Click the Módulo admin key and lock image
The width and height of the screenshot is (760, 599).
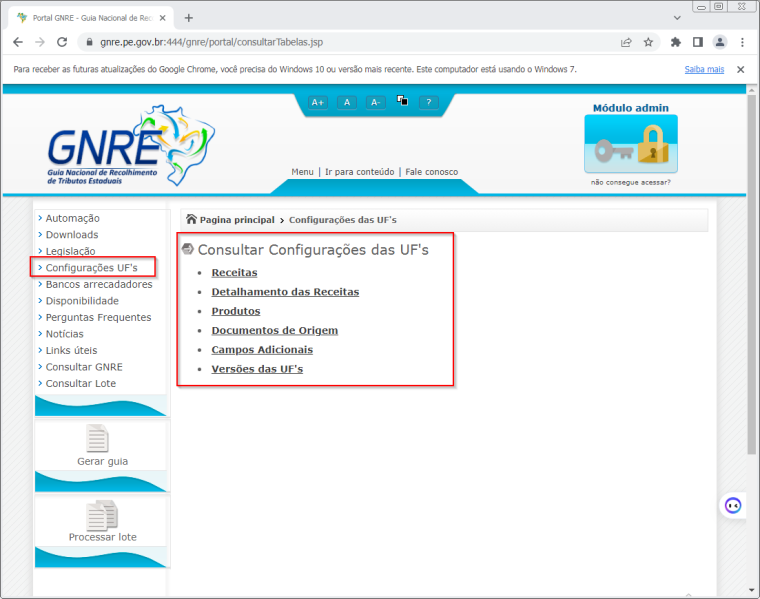click(631, 144)
